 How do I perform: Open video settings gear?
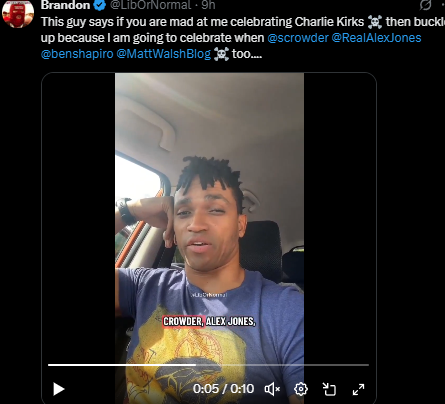coord(301,389)
